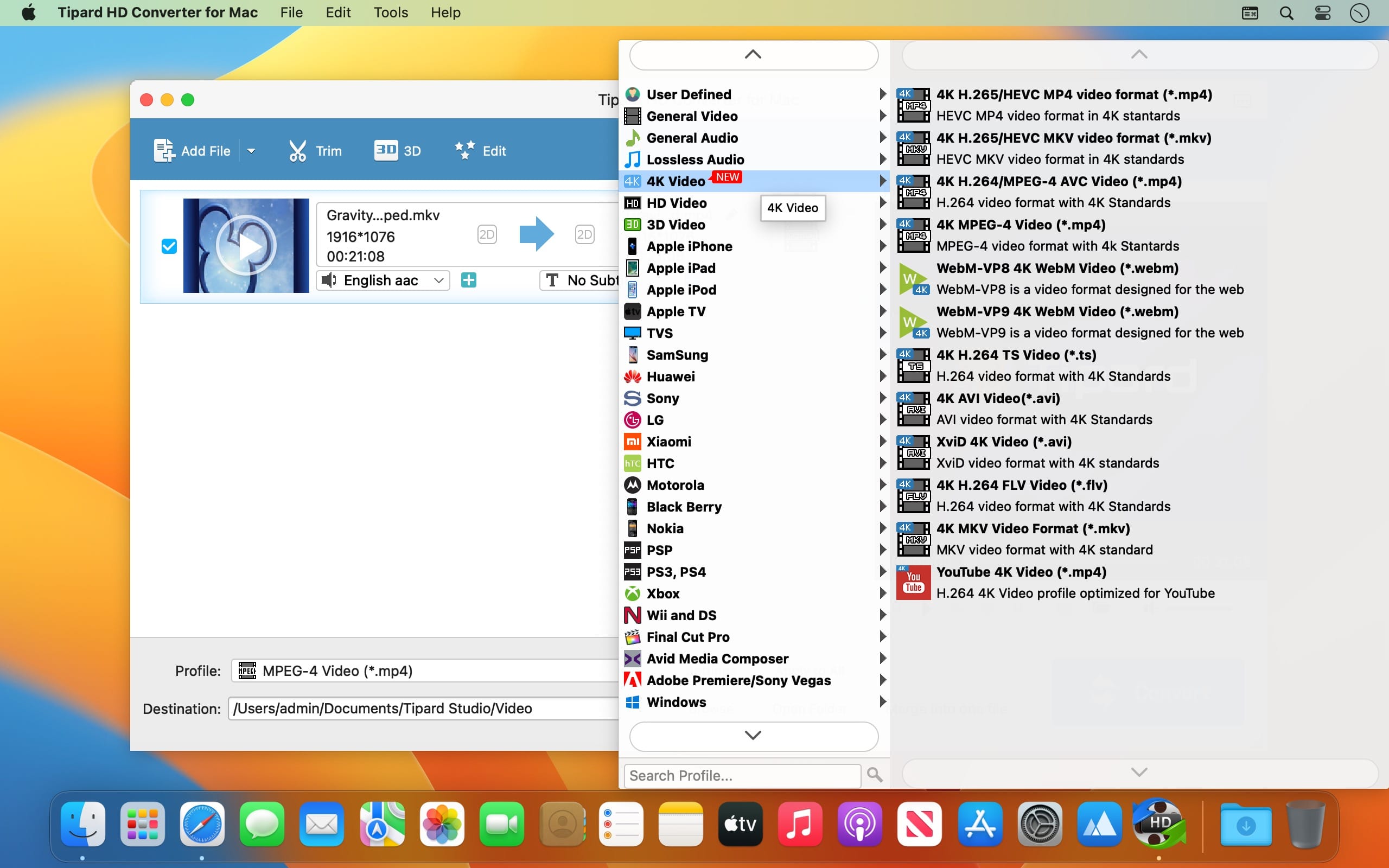Click the format list scroll-up chevron button
The image size is (1389, 868).
[x=754, y=55]
